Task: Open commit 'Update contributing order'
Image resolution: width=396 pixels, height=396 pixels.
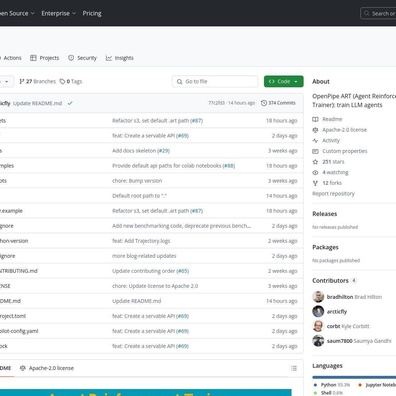Action: tap(144, 271)
